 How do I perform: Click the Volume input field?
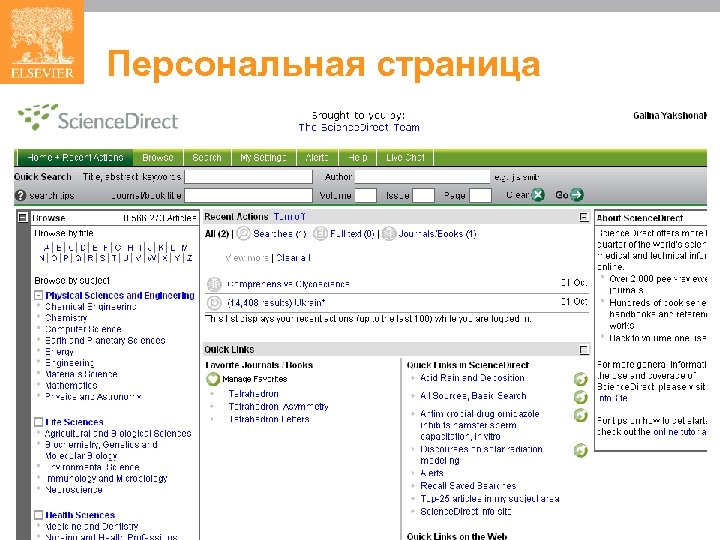click(x=366, y=196)
